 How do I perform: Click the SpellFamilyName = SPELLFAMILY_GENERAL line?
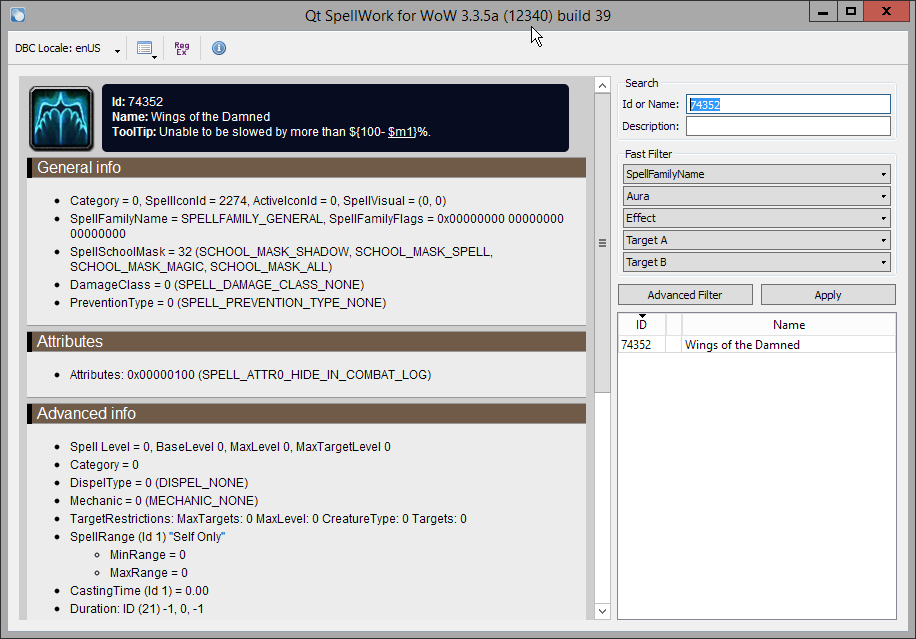(x=317, y=226)
